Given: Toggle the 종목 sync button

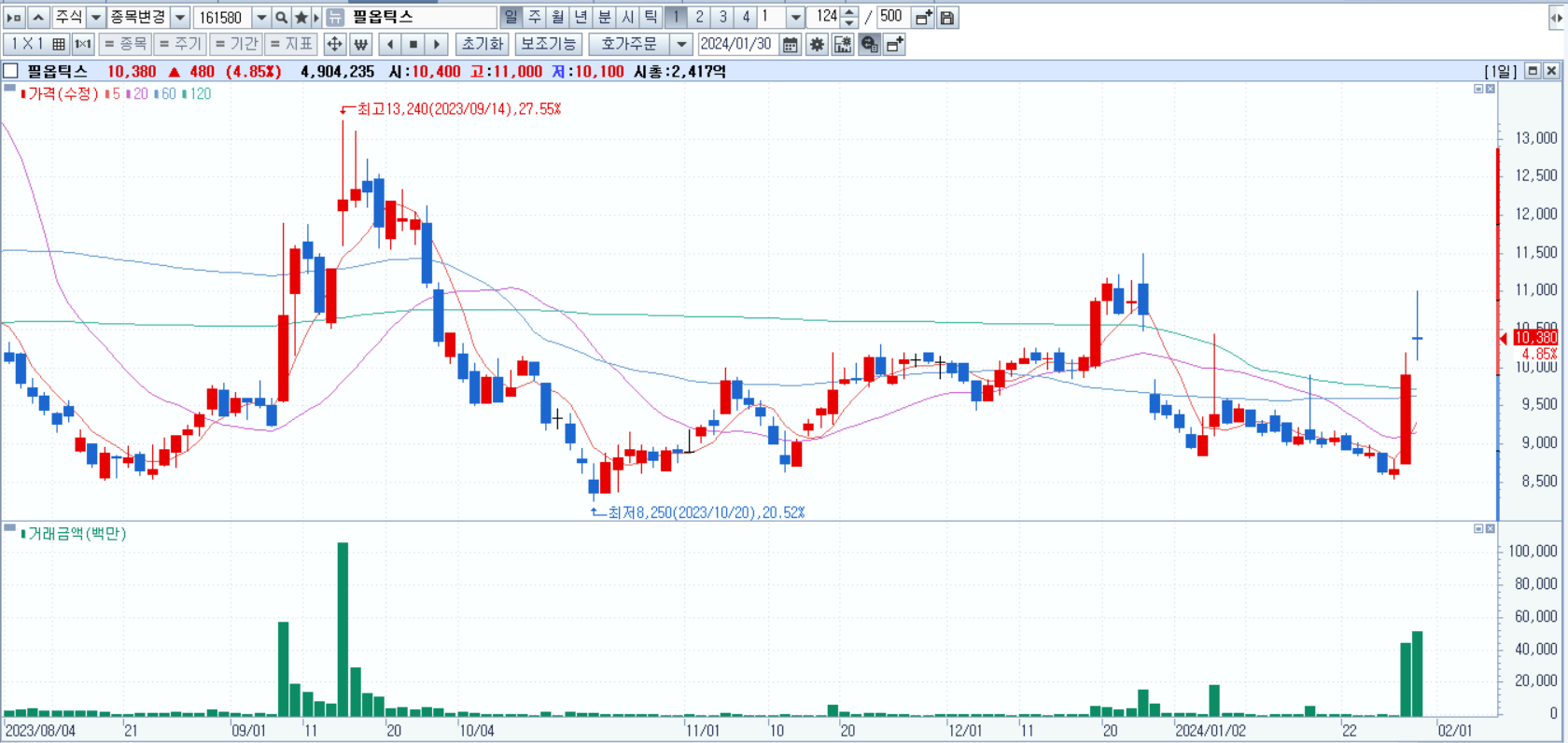Looking at the screenshot, I should 125,44.
